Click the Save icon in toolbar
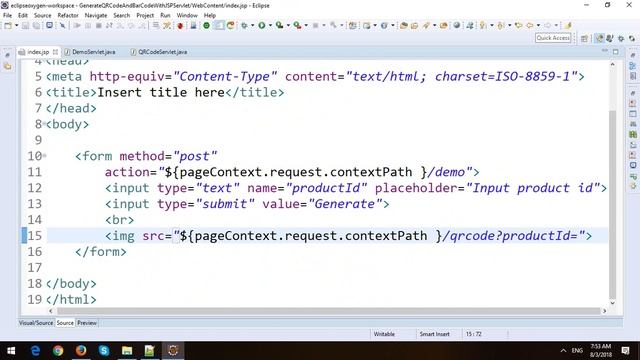 pyautogui.click(x=25, y=26)
